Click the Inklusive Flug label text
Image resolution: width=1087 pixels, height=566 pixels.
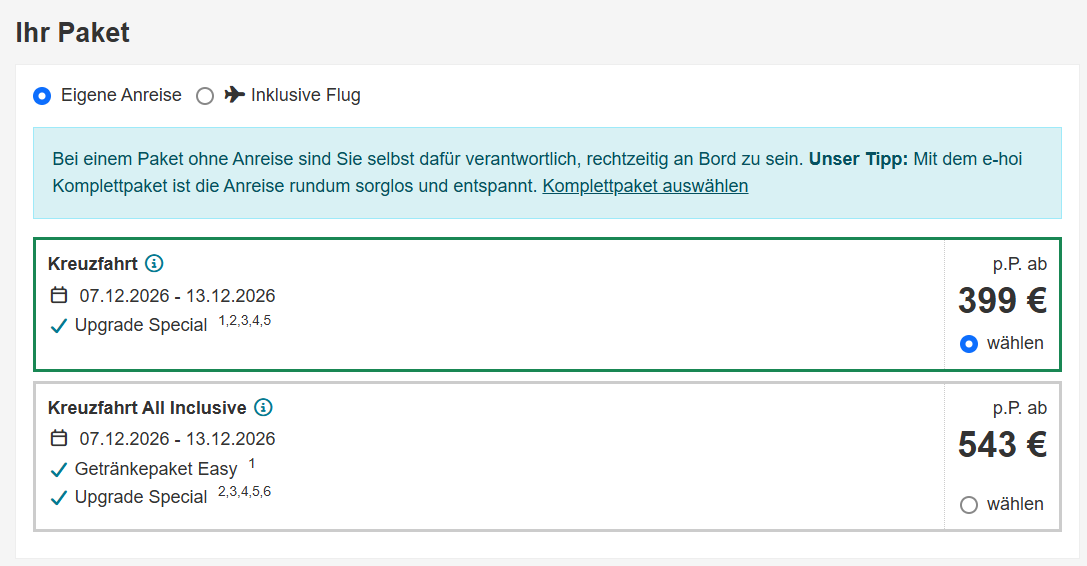[306, 95]
